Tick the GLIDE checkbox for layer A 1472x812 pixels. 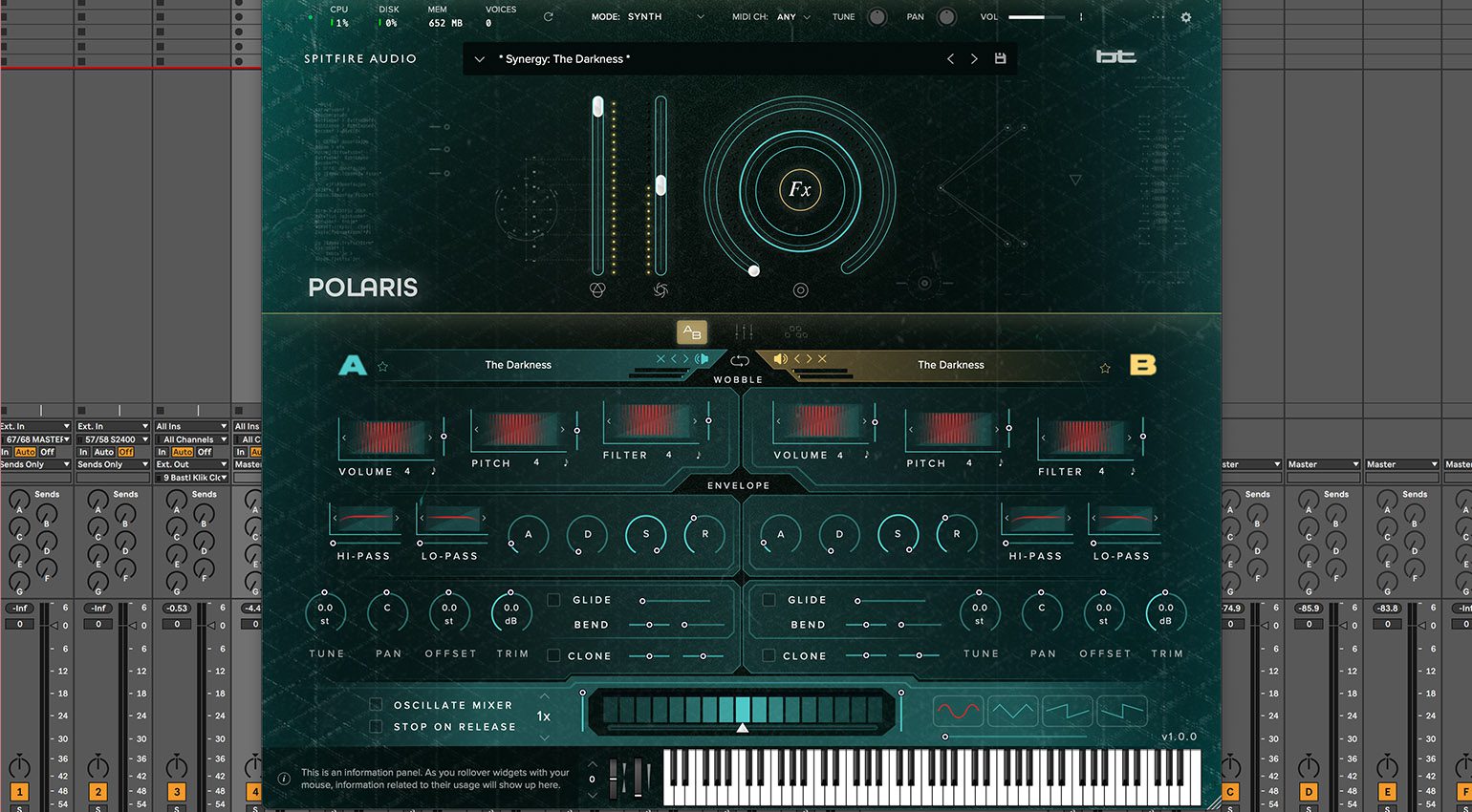point(553,600)
